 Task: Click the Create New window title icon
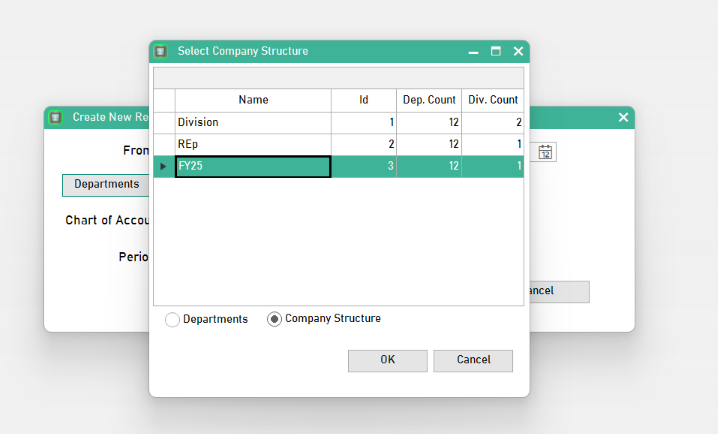[x=56, y=117]
